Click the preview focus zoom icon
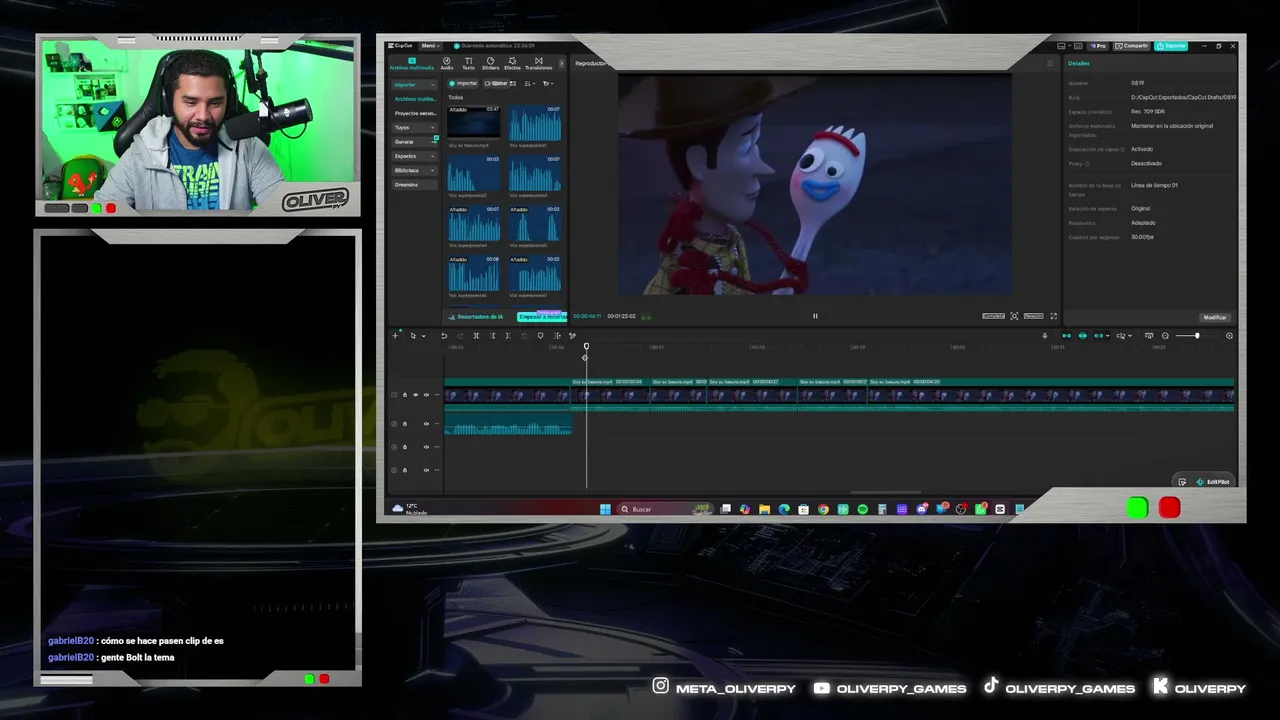The height and width of the screenshot is (720, 1280). 1014,316
